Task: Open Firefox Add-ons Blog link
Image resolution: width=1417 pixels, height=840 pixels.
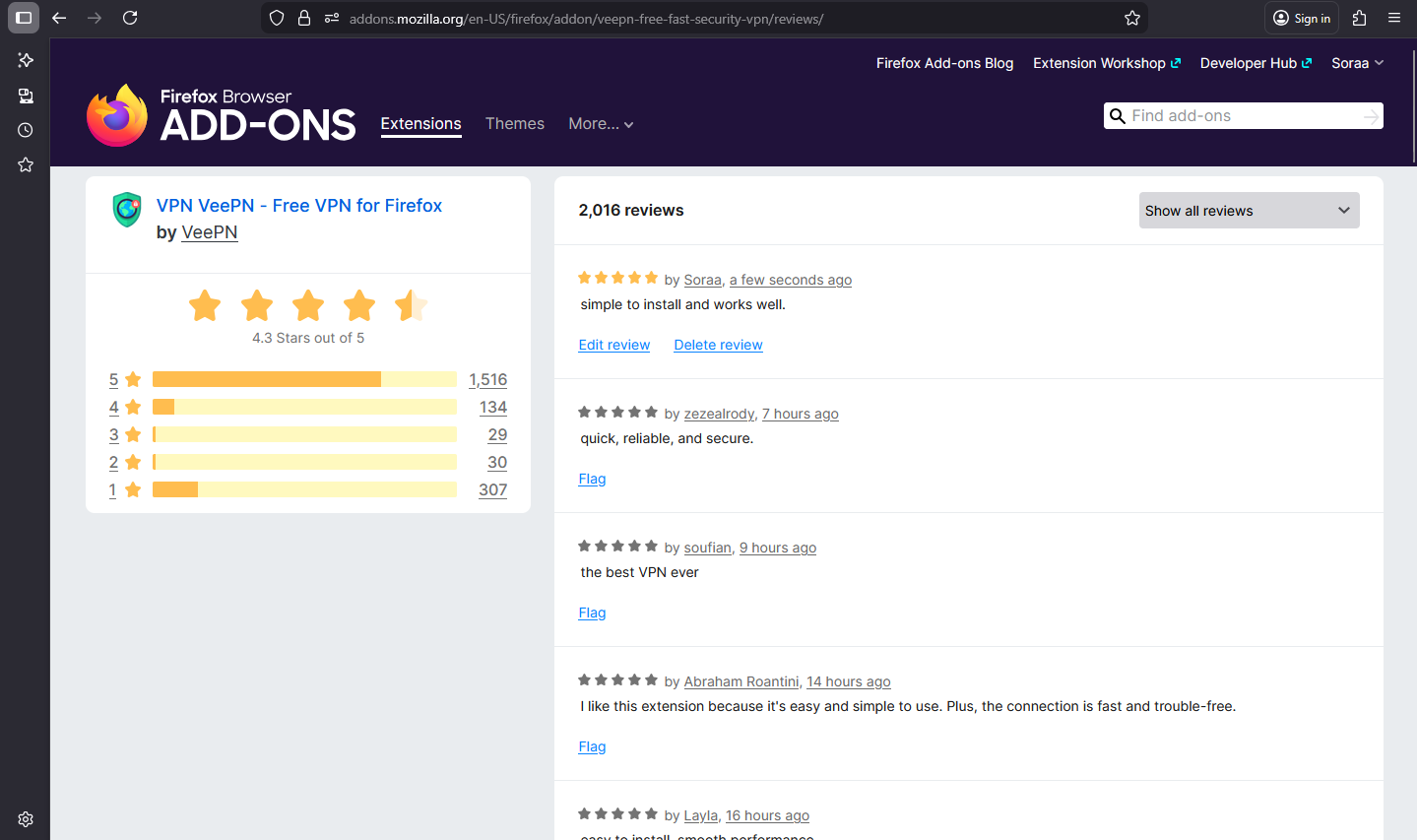Action: 944,63
